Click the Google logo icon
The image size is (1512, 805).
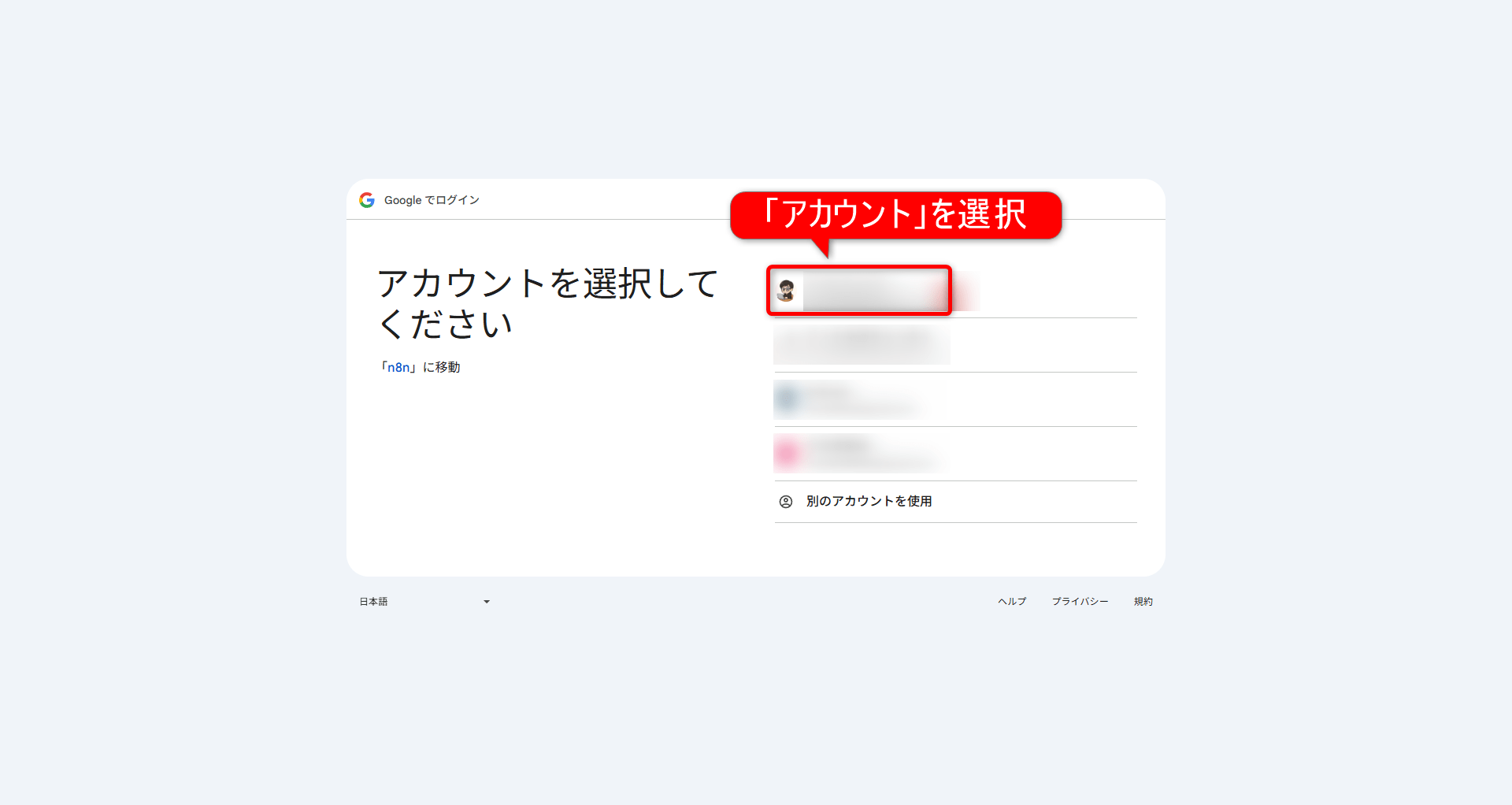coord(367,200)
